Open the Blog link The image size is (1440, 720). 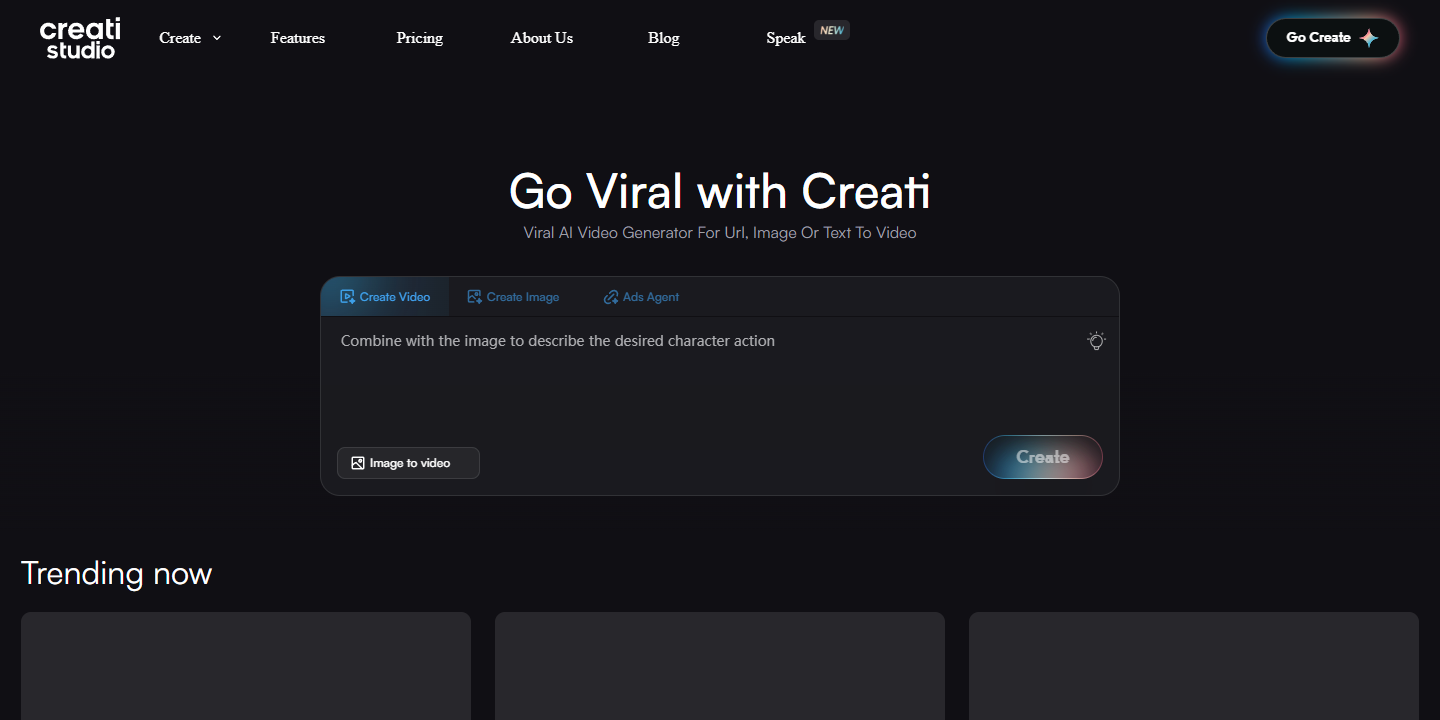[664, 38]
